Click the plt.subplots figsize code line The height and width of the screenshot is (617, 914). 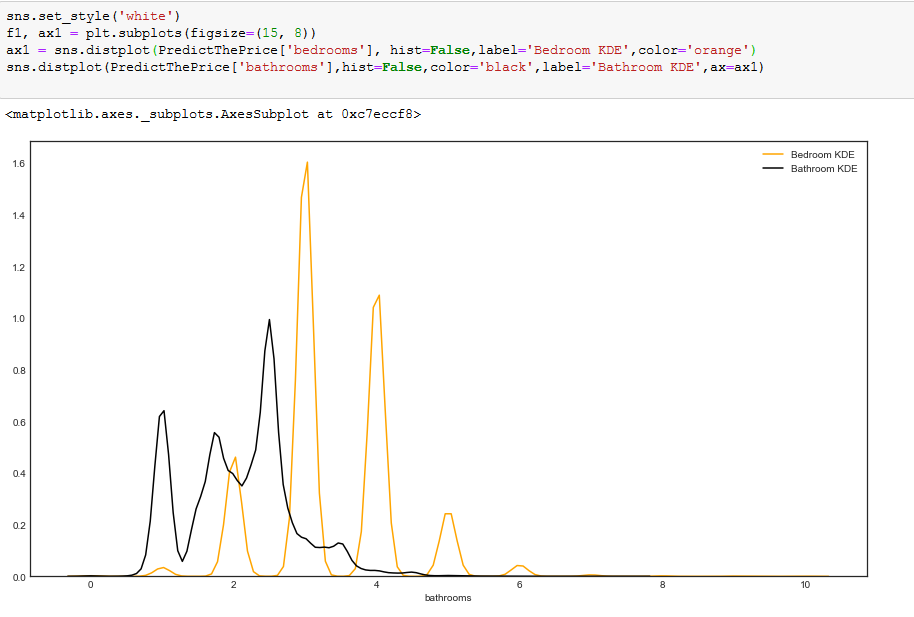(x=161, y=33)
